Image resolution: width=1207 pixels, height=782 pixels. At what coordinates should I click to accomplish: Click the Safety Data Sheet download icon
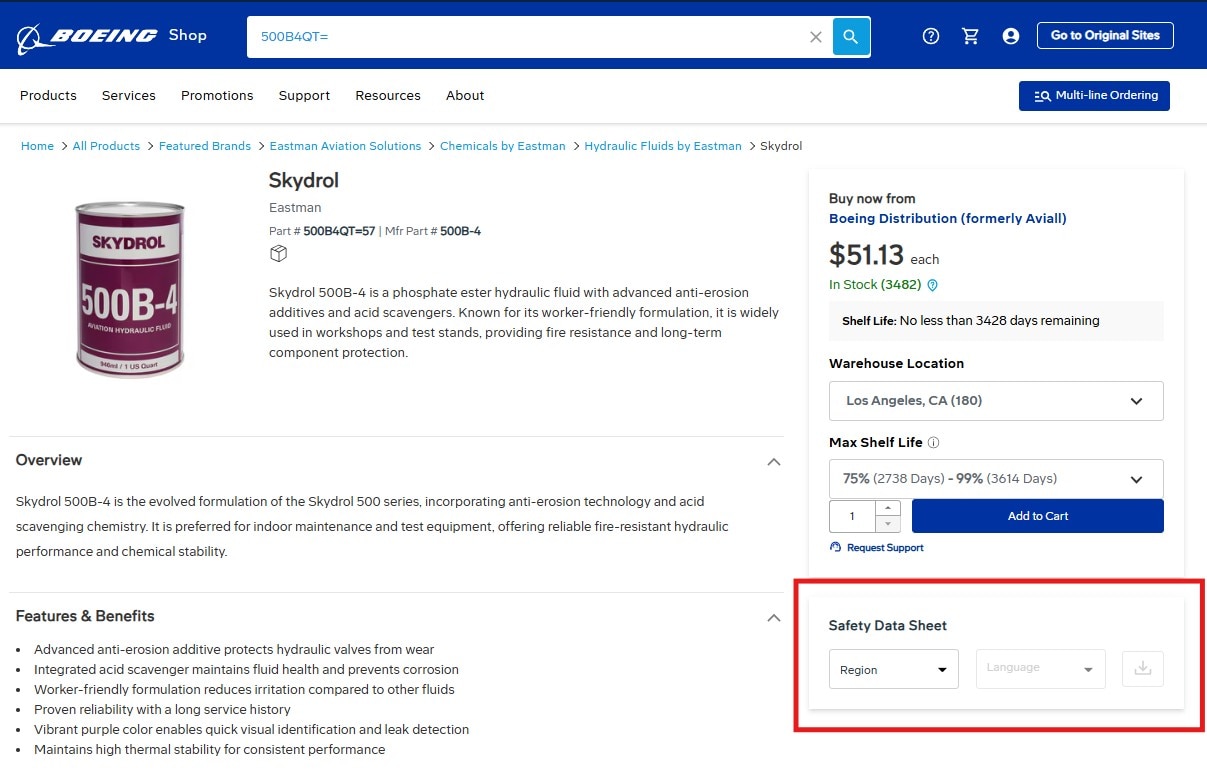pos(1142,668)
